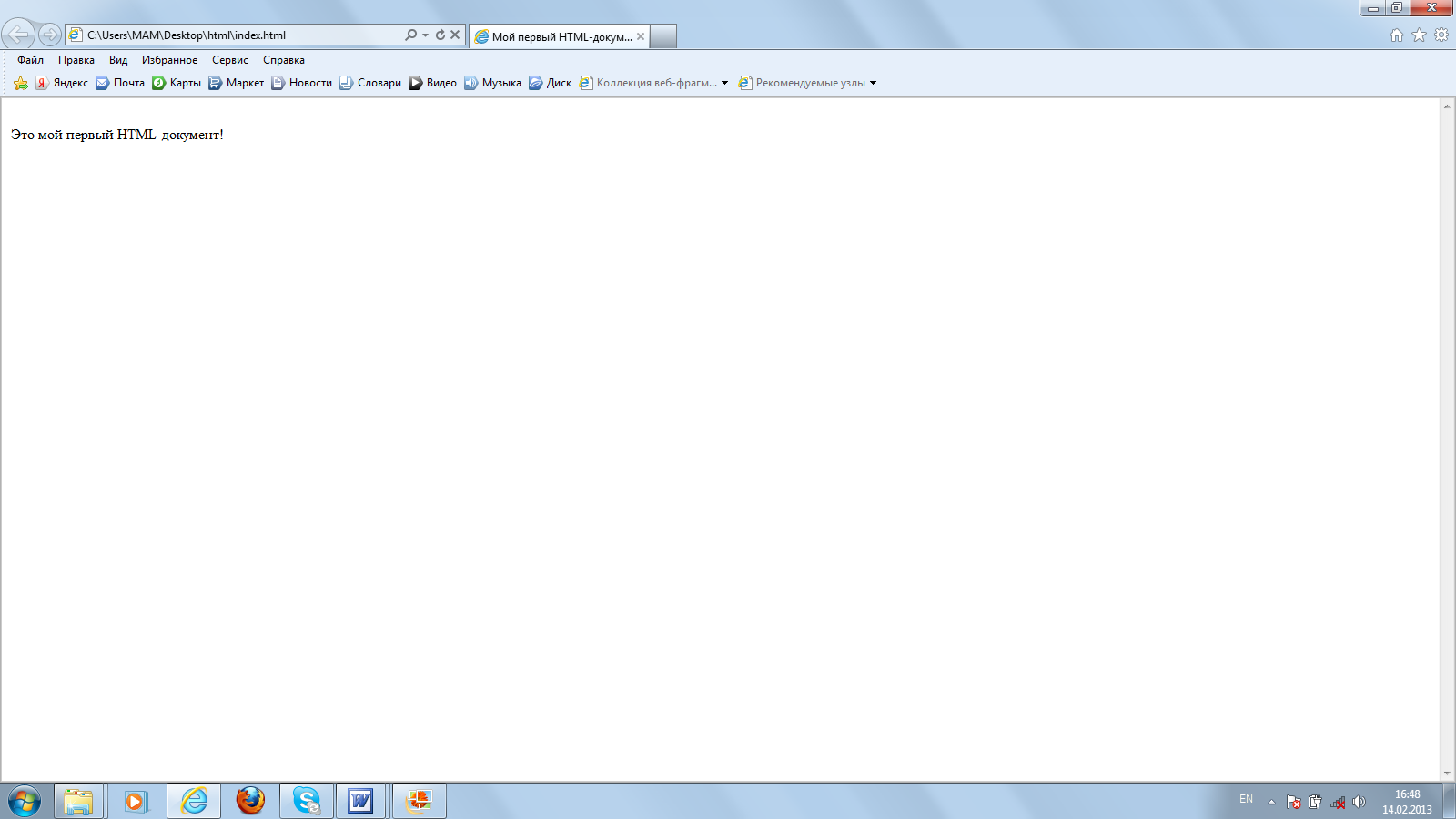Image resolution: width=1456 pixels, height=819 pixels.
Task: Click the power plug tray icon
Action: pyautogui.click(x=1315, y=802)
